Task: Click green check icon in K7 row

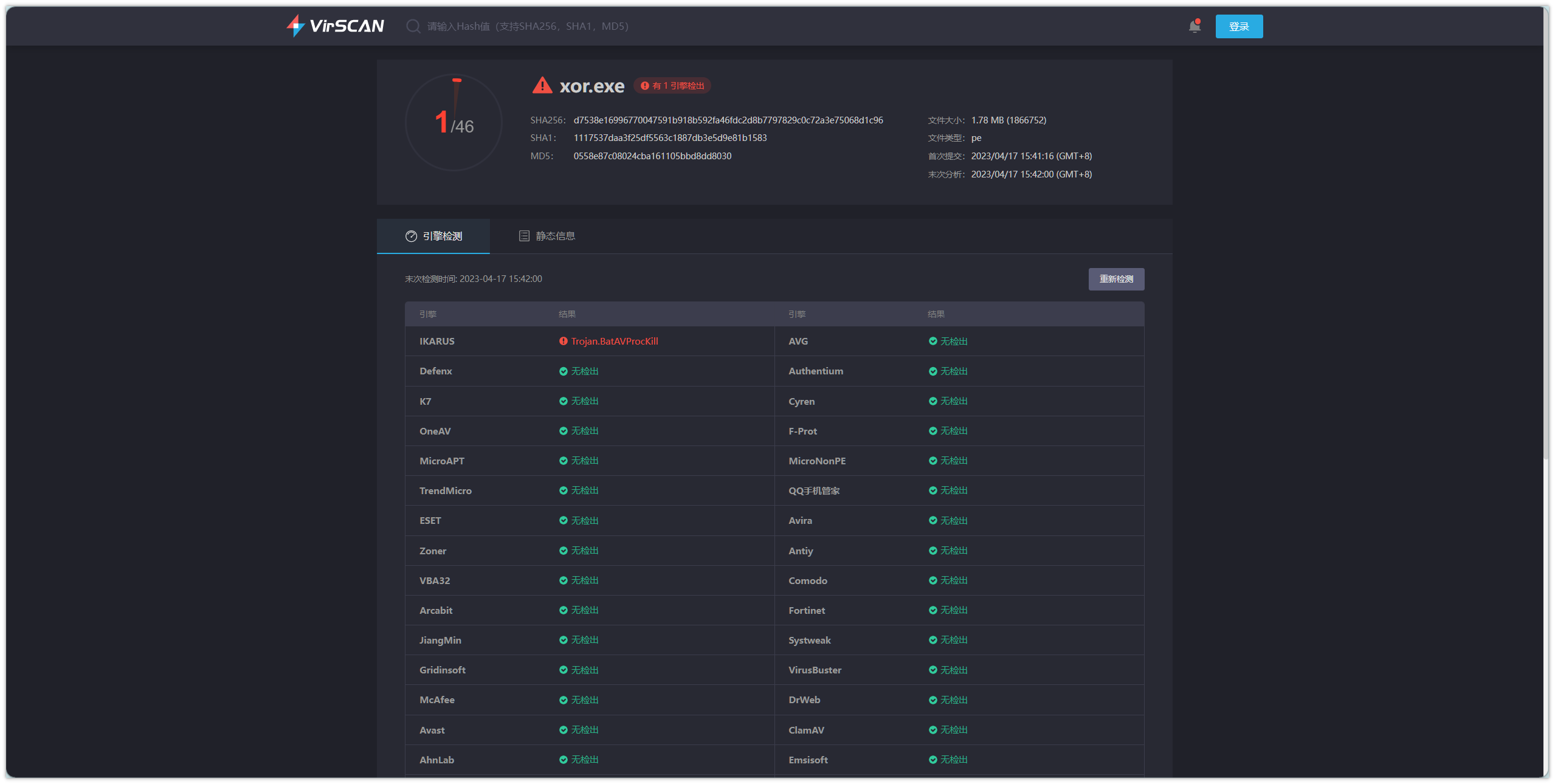Action: point(563,401)
